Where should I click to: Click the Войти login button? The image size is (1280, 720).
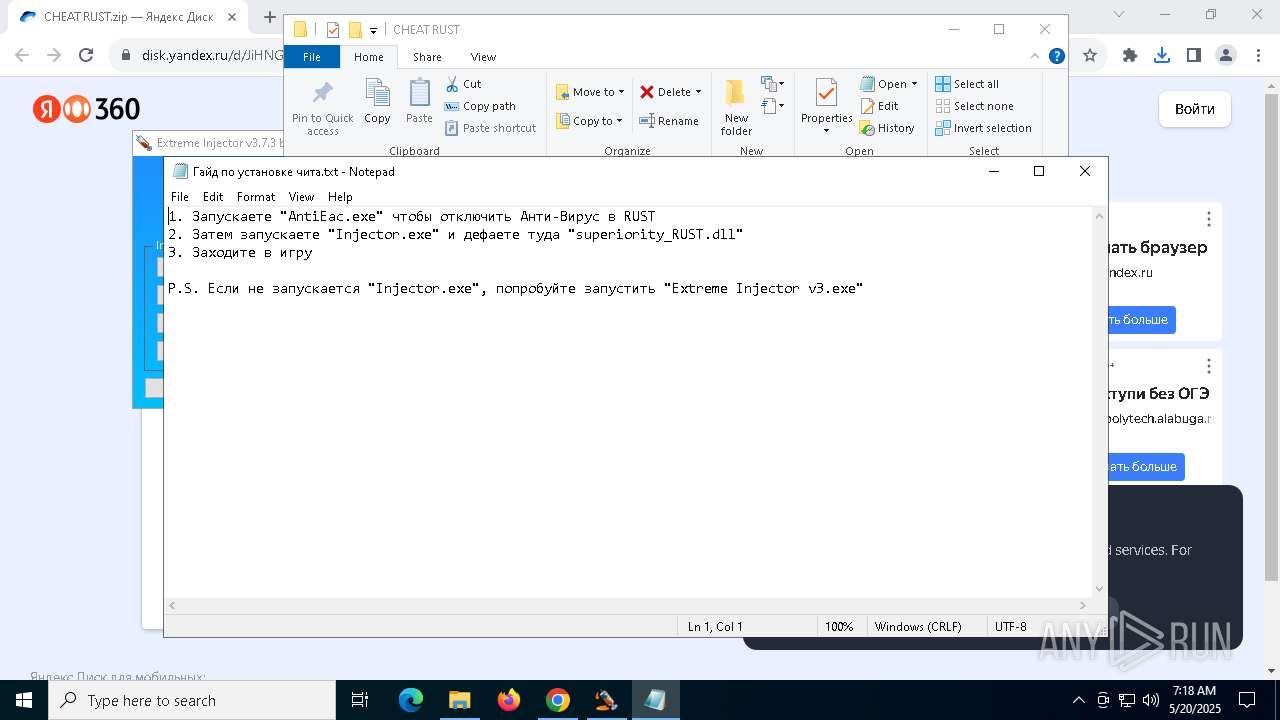[1195, 109]
